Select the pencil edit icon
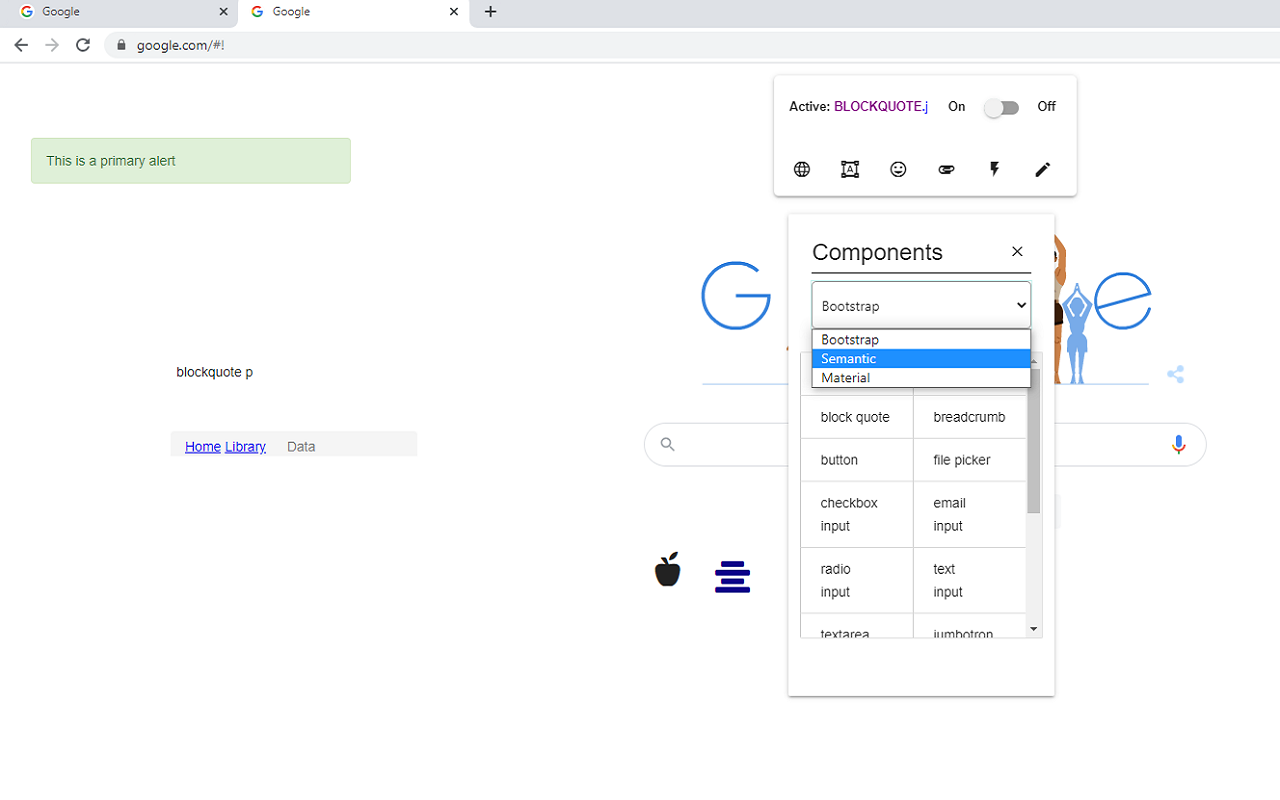Screen dimensions: 1280x800 tap(1042, 170)
